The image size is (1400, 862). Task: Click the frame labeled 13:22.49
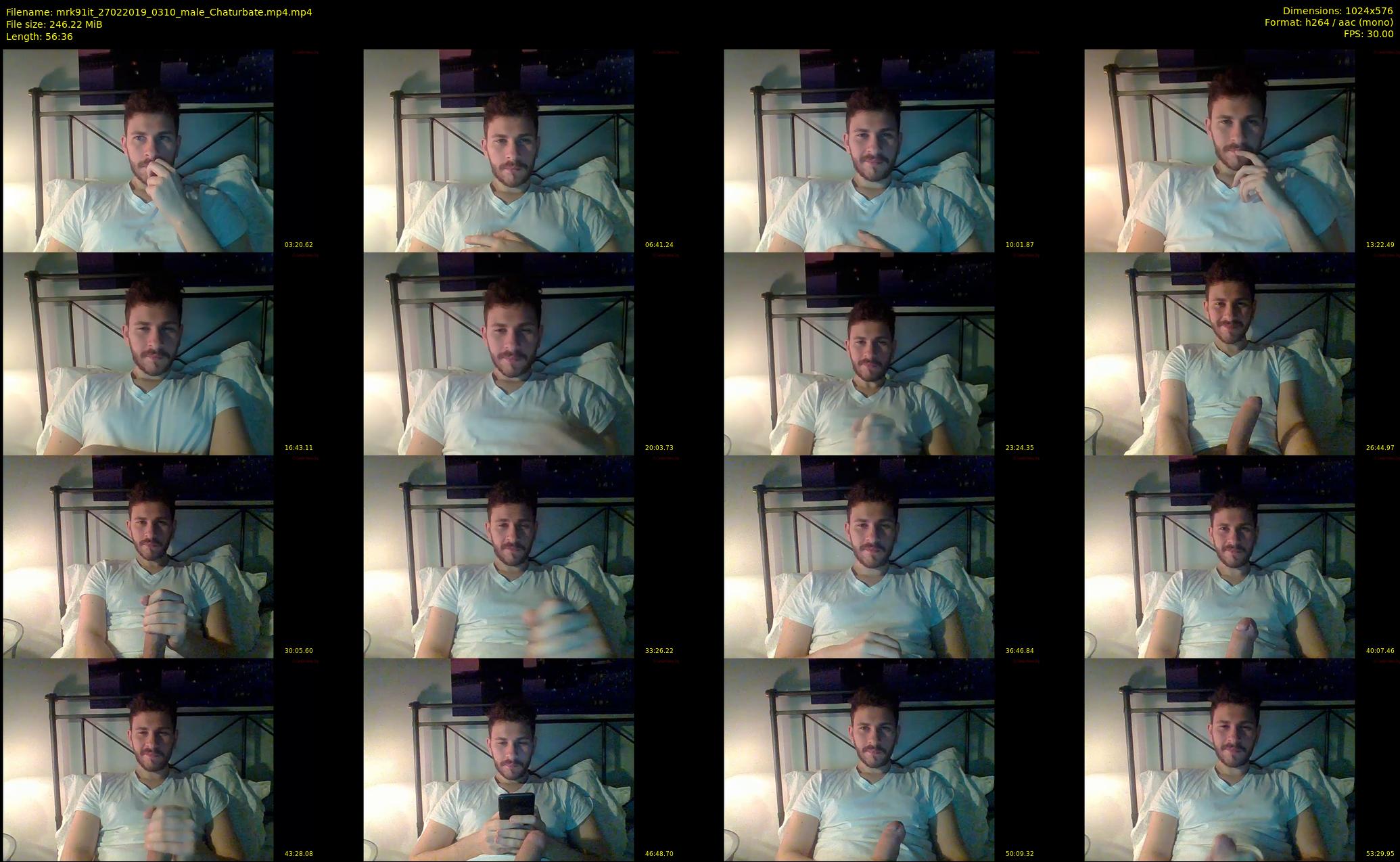click(1219, 150)
